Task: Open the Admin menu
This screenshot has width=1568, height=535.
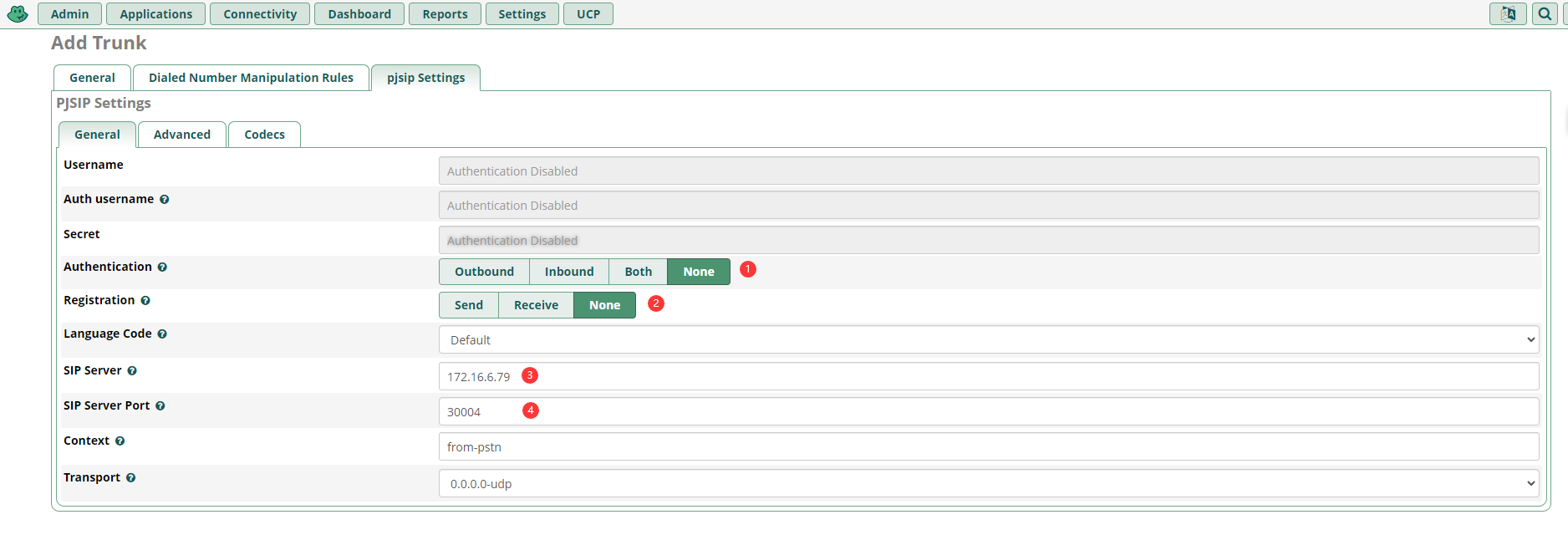Action: pos(69,14)
